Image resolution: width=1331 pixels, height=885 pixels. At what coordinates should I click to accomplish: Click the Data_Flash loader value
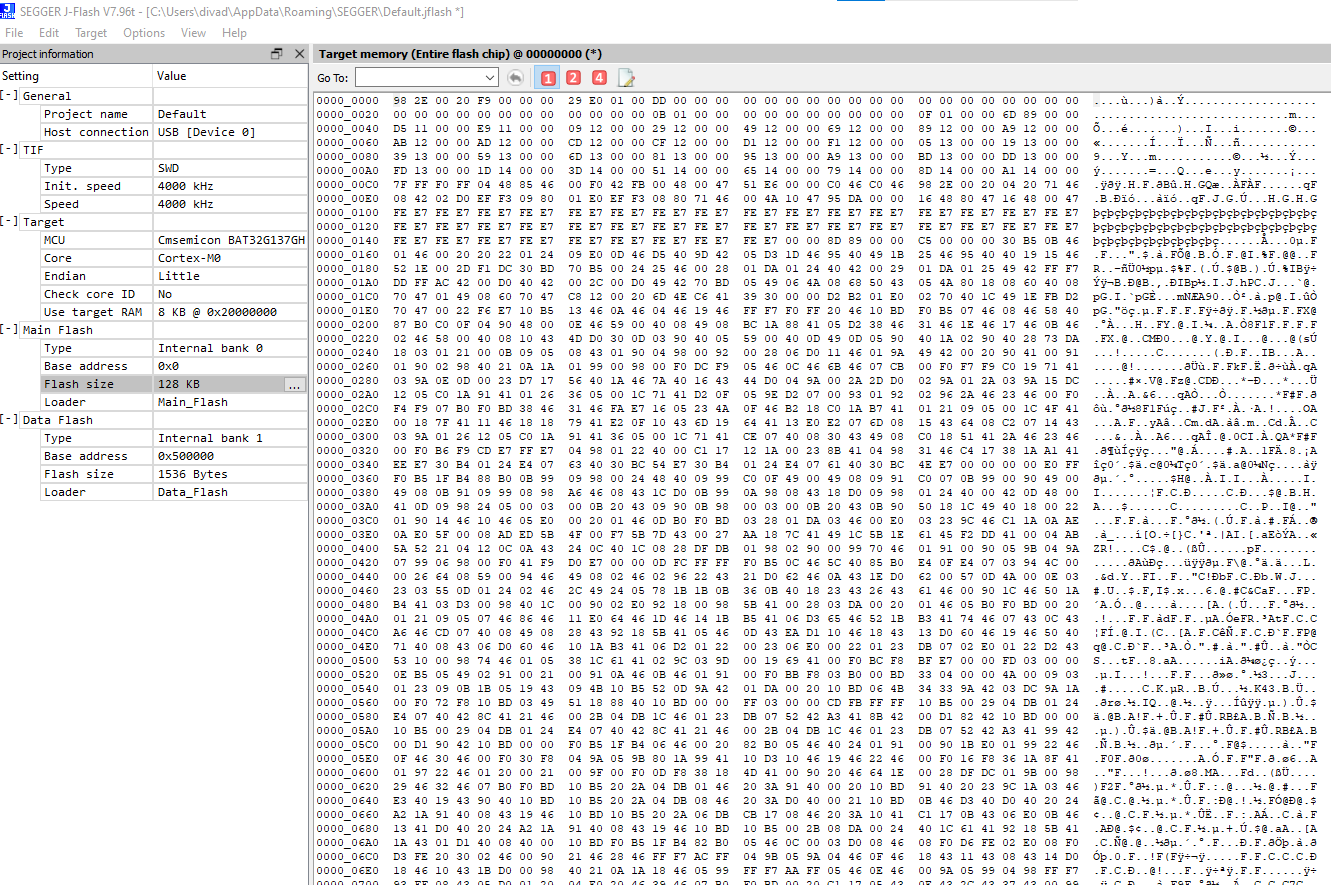coord(192,492)
